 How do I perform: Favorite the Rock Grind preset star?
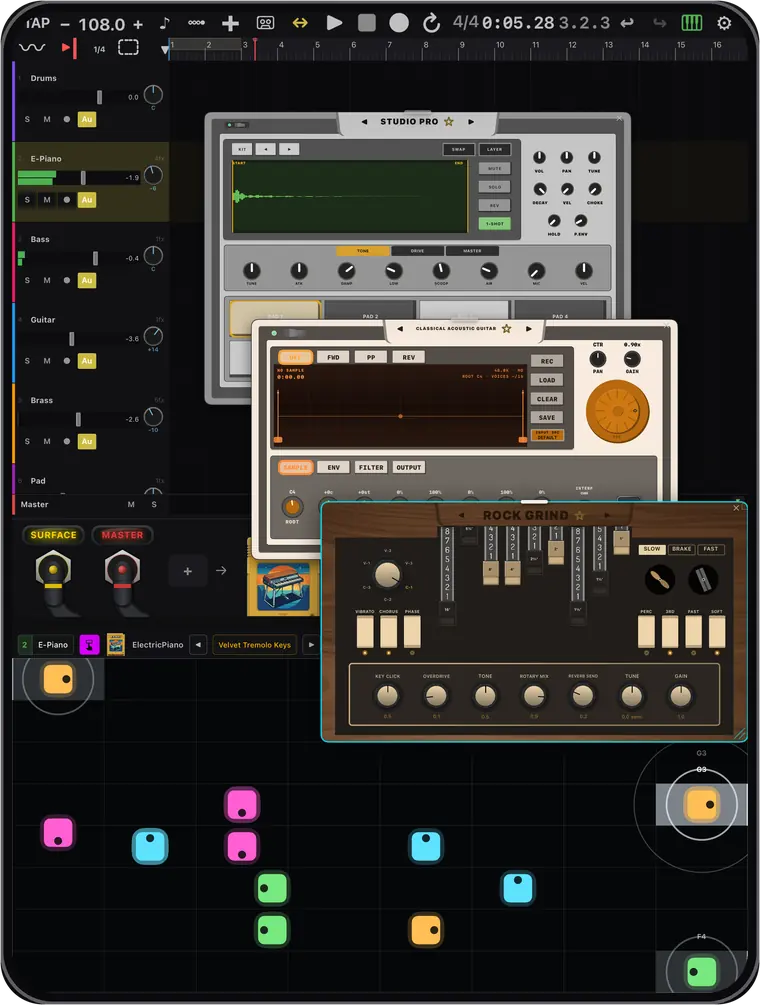[580, 515]
